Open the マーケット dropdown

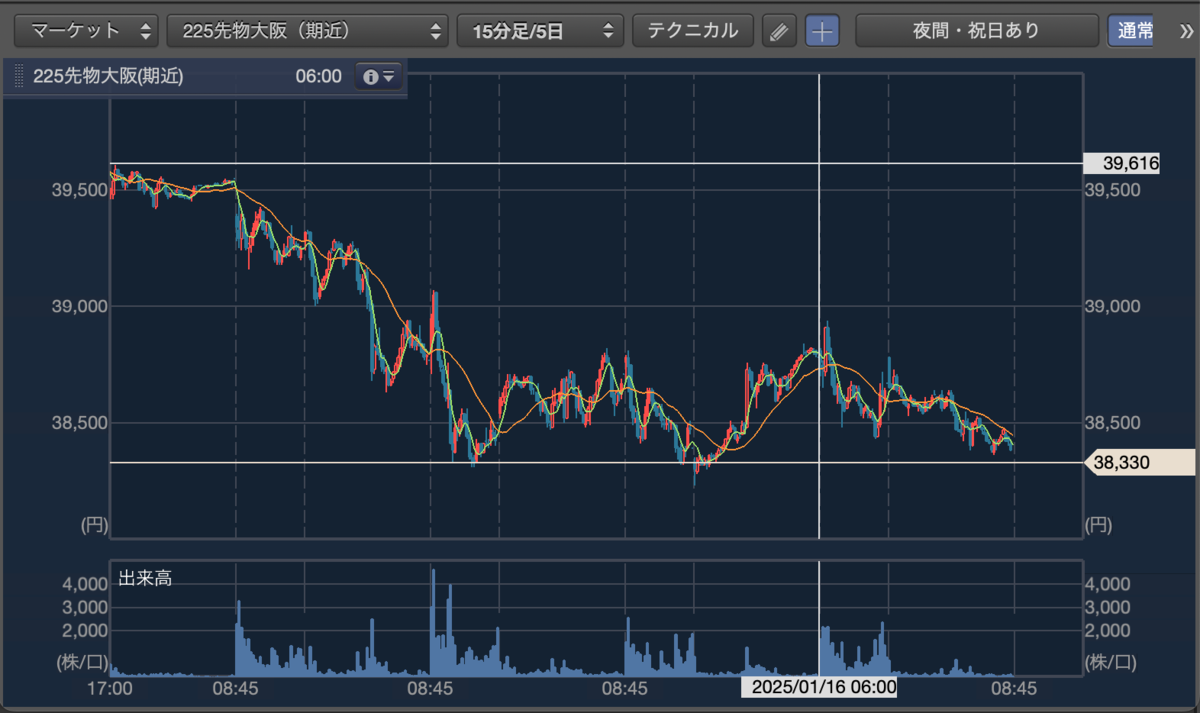pos(87,30)
